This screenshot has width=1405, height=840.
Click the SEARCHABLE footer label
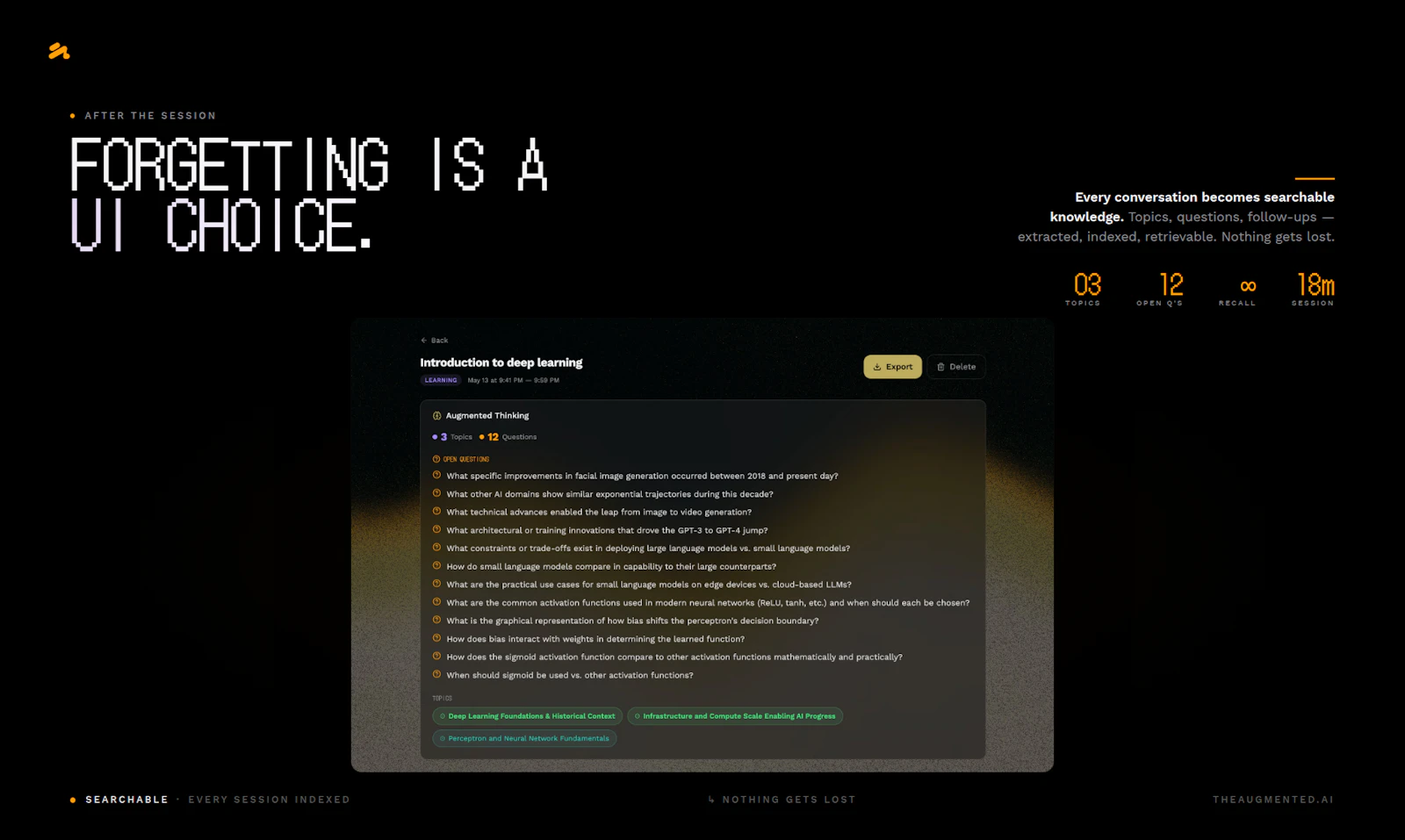126,800
